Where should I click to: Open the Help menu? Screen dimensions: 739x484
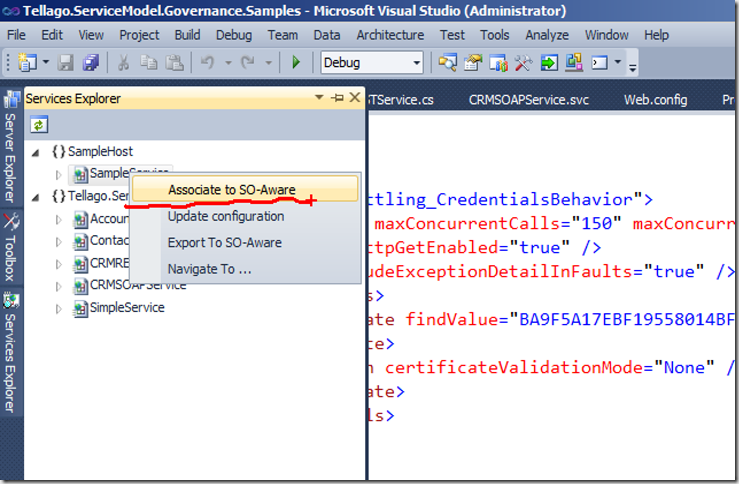click(657, 35)
